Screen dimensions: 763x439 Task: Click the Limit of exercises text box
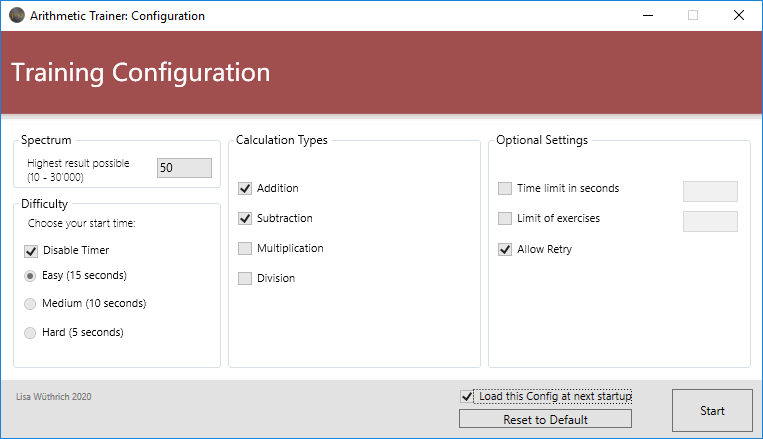click(709, 221)
